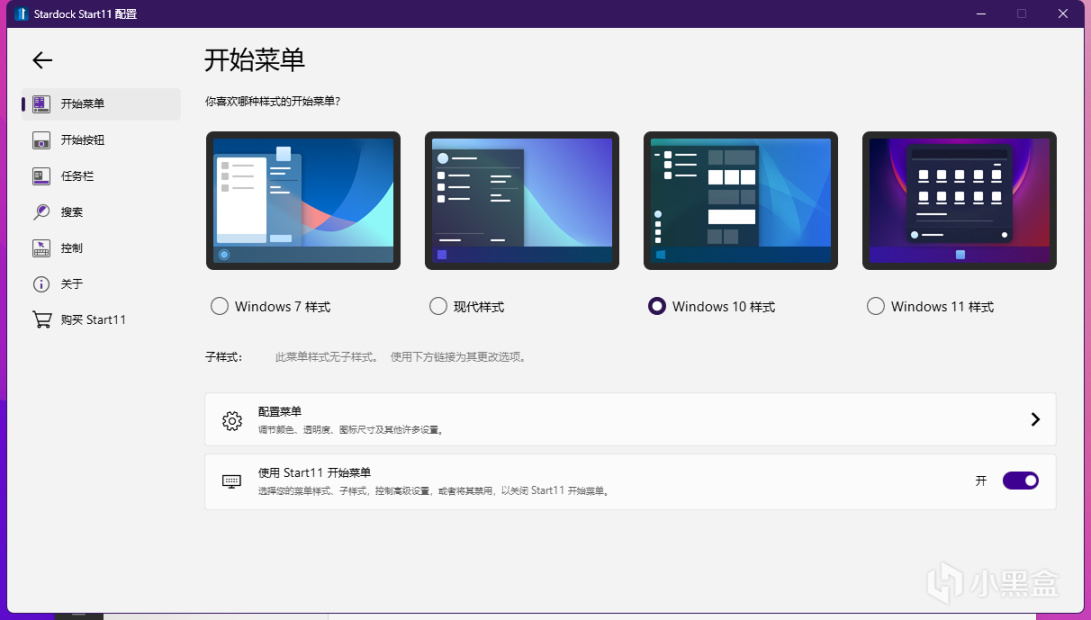Click the Stardock Start11 title bar logo
The image size is (1091, 620).
(x=21, y=14)
